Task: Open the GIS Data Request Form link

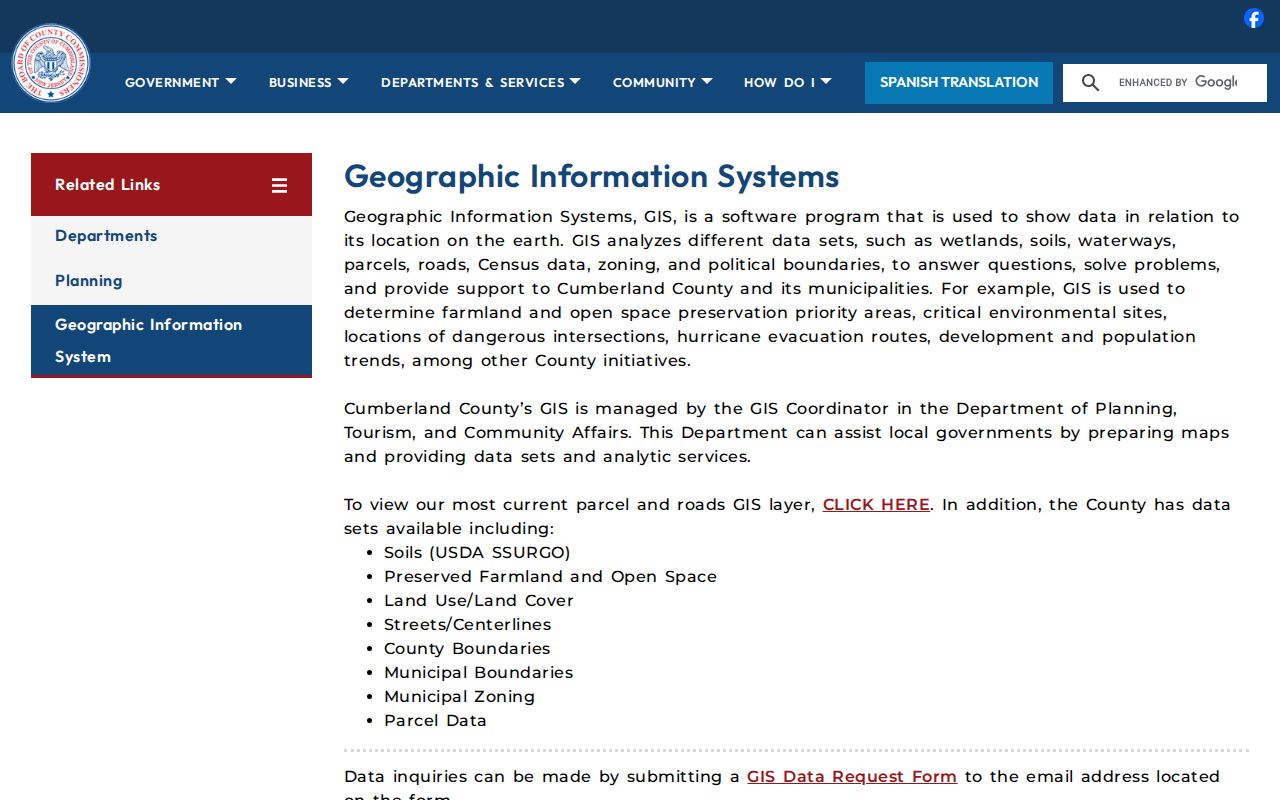Action: 852,777
